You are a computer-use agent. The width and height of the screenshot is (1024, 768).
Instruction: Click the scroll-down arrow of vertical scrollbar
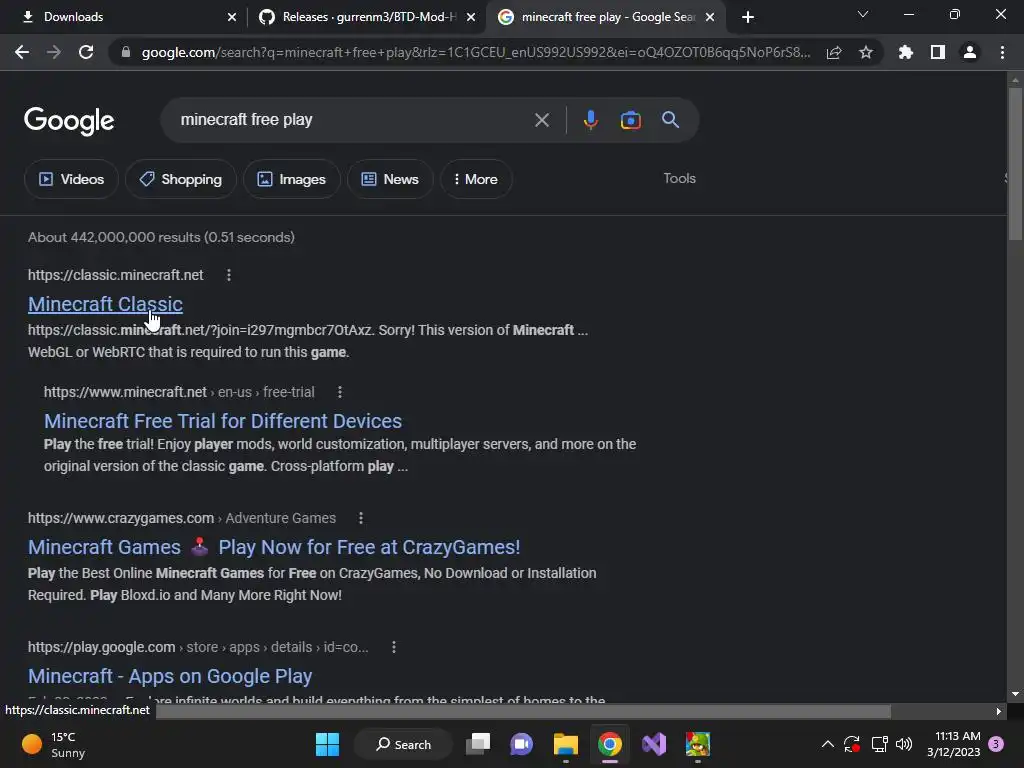coord(1015,694)
